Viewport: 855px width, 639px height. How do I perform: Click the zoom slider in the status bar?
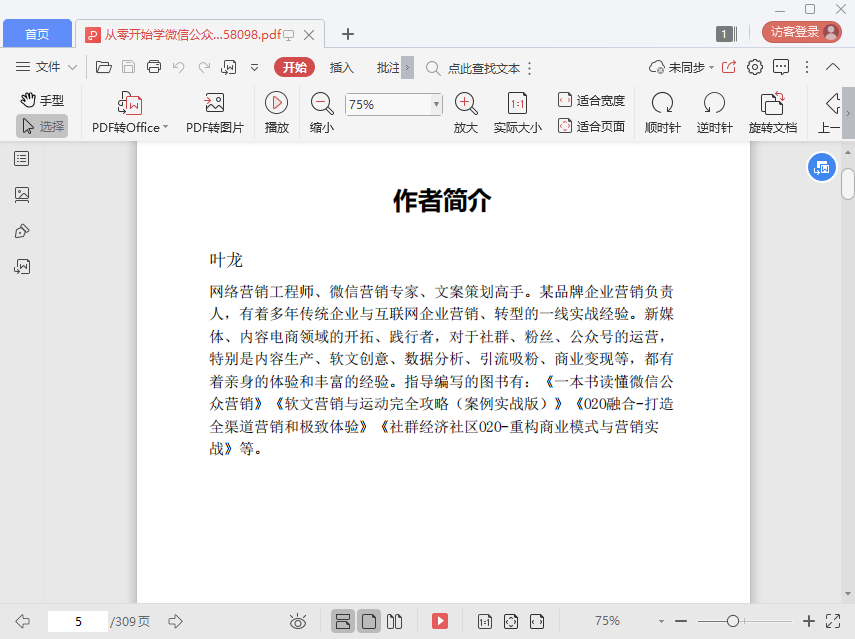pos(733,621)
